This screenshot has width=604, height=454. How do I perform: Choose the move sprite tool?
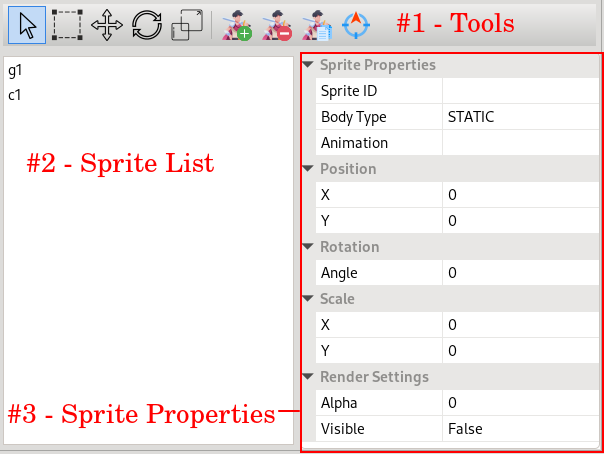(107, 25)
